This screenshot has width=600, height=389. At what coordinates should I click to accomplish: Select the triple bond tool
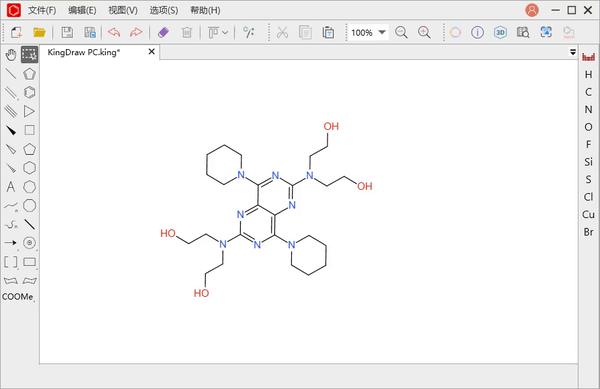(x=11, y=111)
